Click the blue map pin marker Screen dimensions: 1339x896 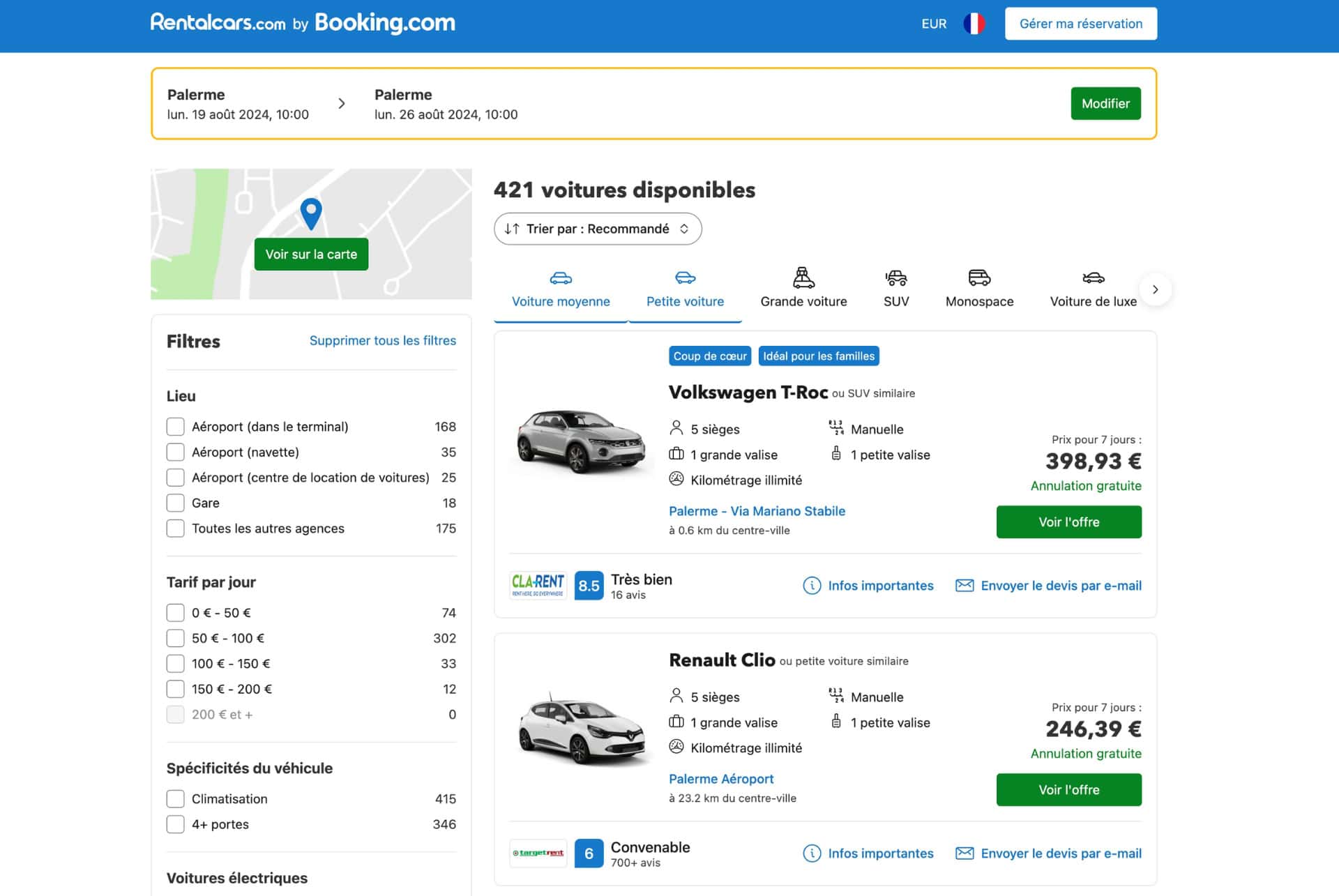click(x=311, y=213)
